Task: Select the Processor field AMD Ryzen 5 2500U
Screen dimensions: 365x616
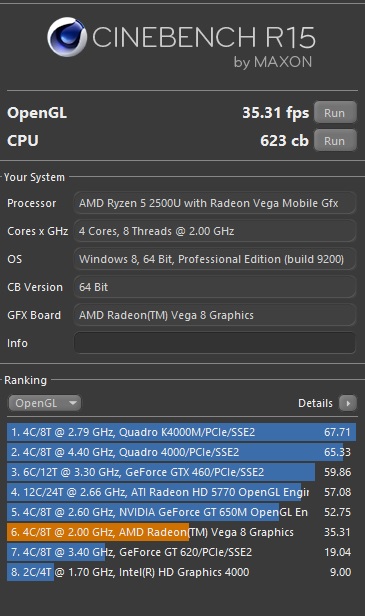Action: 215,203
